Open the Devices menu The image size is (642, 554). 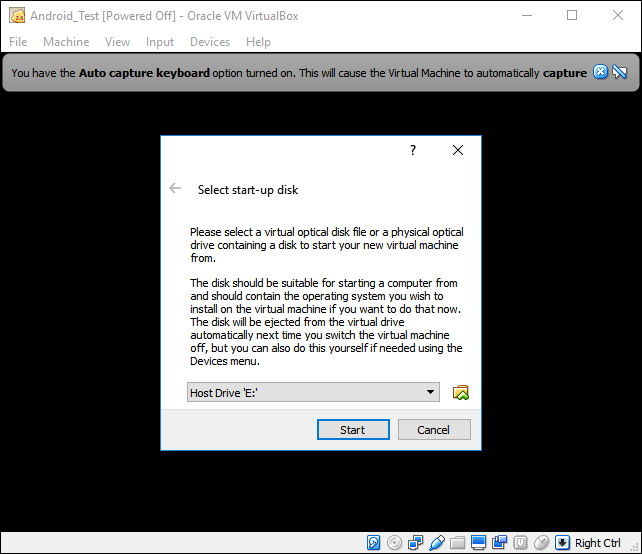coord(209,42)
